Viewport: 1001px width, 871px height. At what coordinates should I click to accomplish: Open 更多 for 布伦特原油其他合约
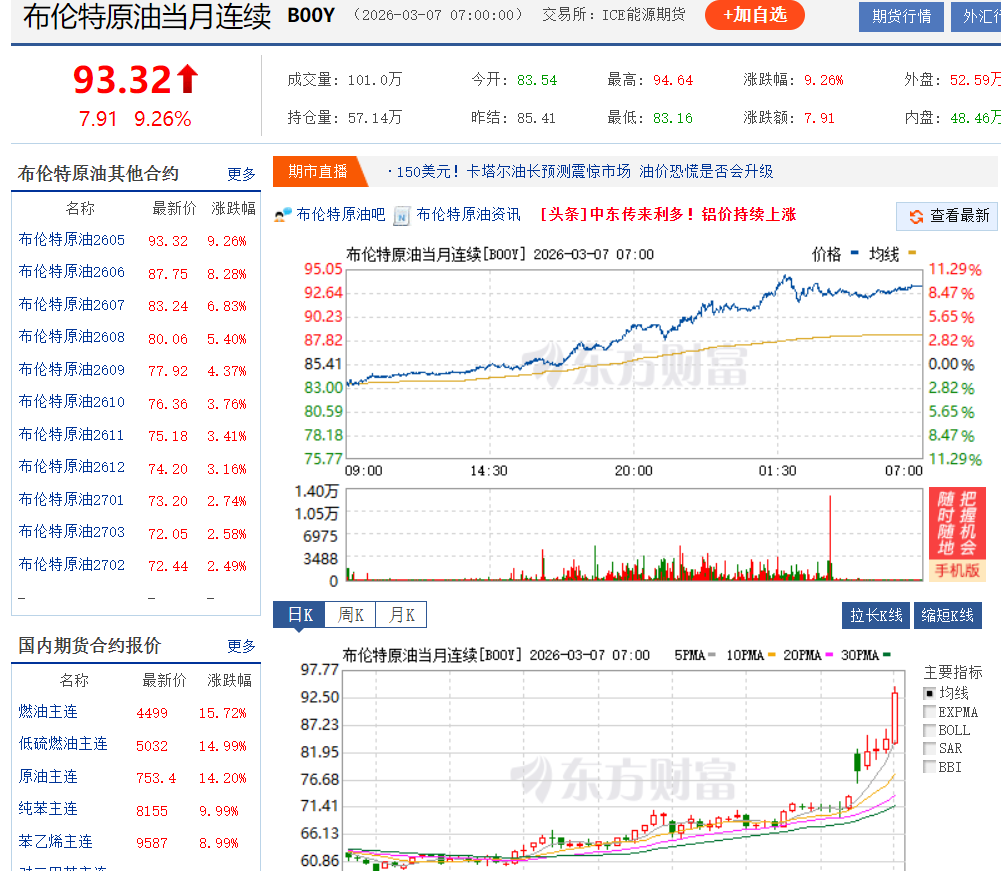click(x=241, y=174)
